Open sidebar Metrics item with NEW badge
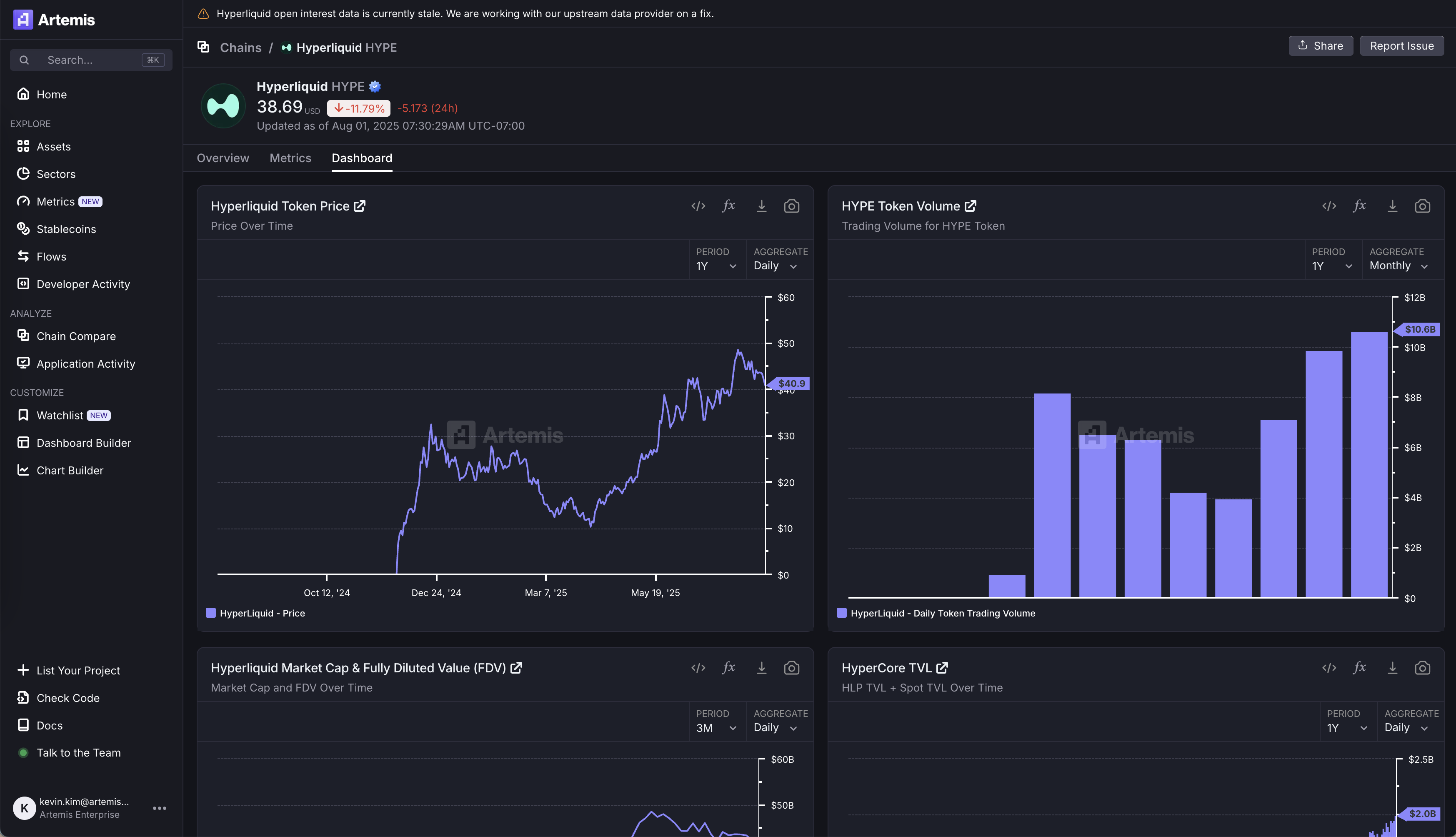 91,202
